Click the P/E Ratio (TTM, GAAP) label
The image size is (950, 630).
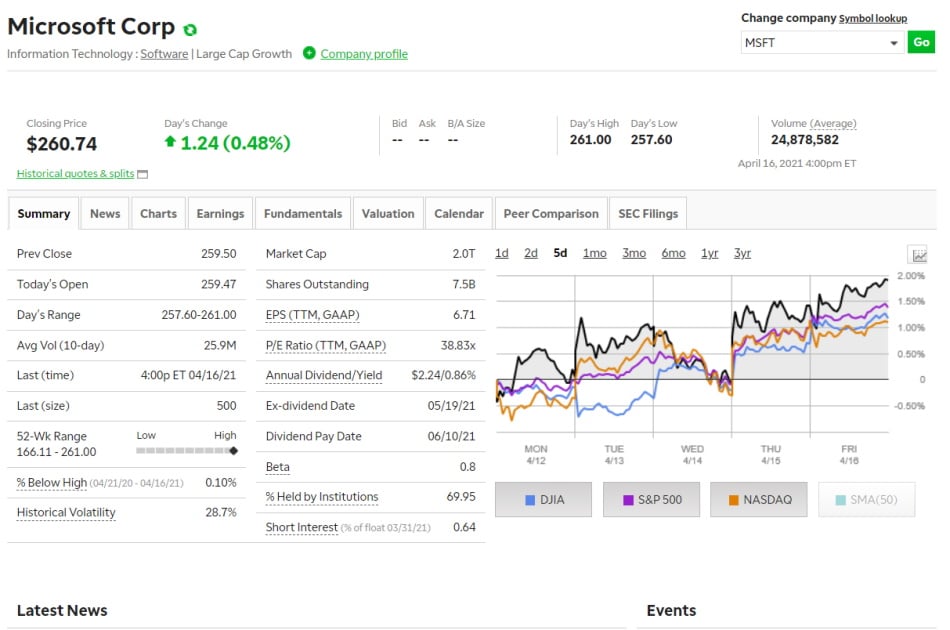pyautogui.click(x=326, y=345)
